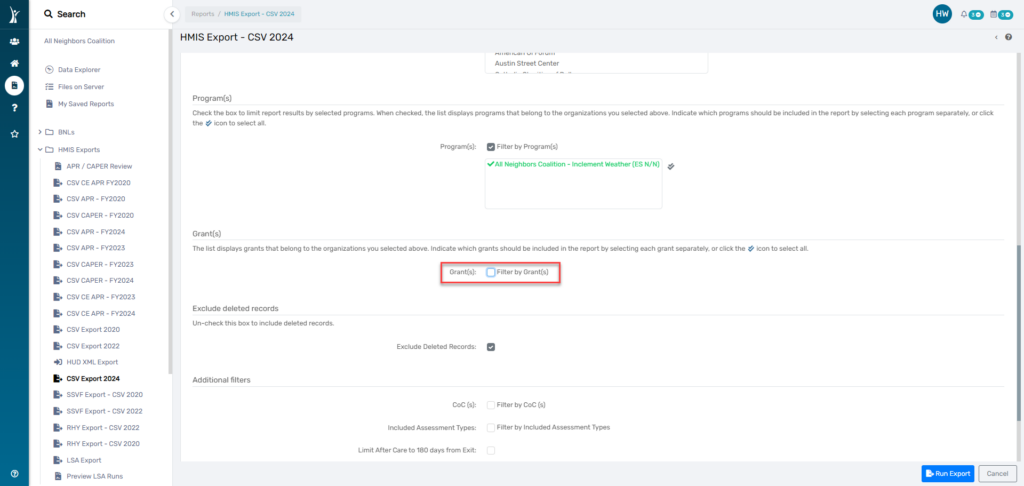Click the help question mark beside page title
Image resolution: width=1024 pixels, height=486 pixels.
1009,38
